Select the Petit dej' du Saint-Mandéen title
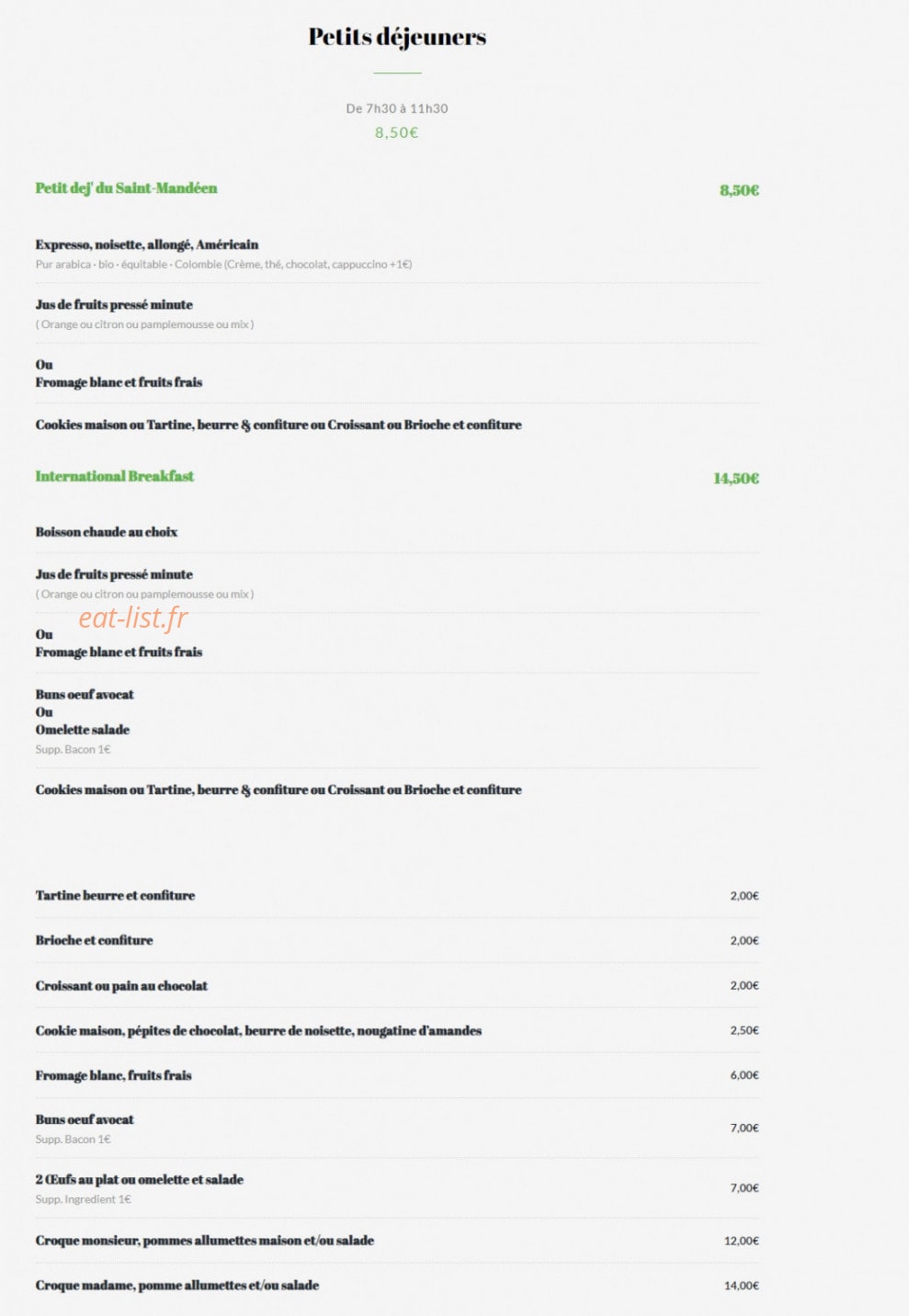 click(x=127, y=188)
